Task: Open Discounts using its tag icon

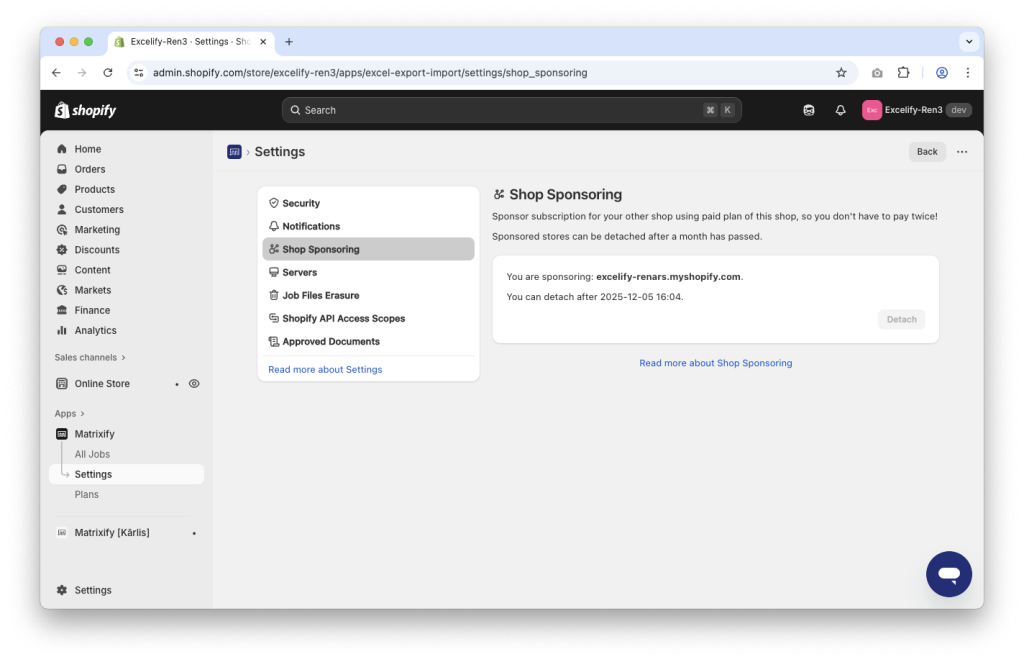Action: 62,249
